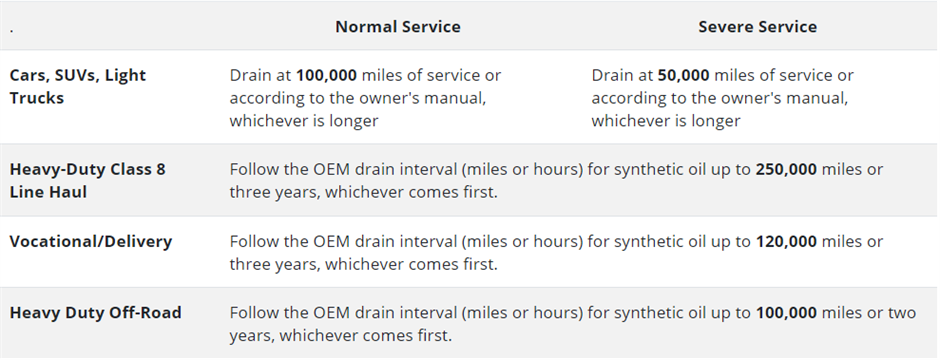This screenshot has width=940, height=360.
Task: Click the bold 100,000 miles normal service value
Action: point(326,75)
